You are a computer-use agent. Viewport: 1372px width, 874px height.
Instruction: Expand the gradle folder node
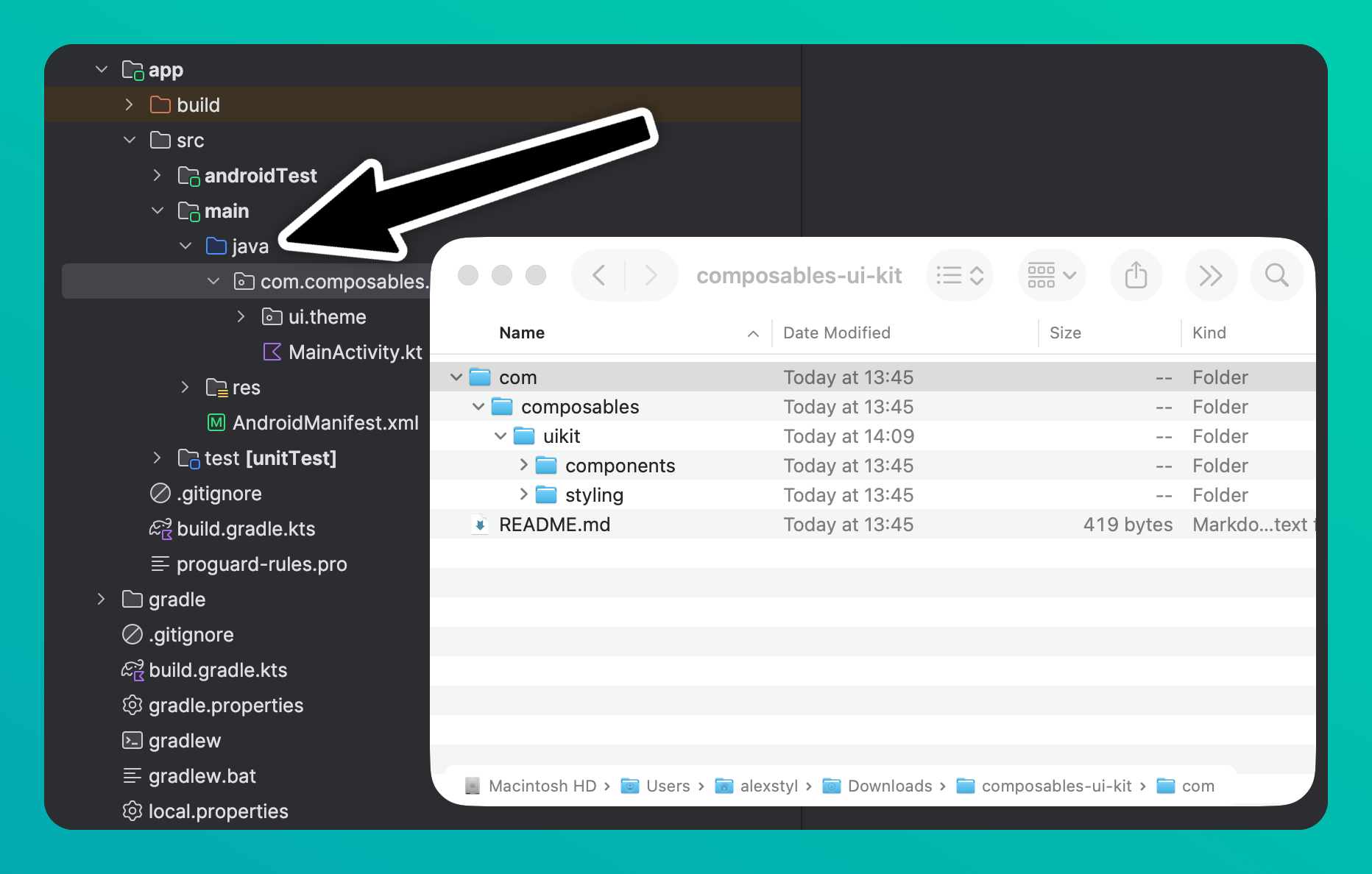(x=102, y=600)
